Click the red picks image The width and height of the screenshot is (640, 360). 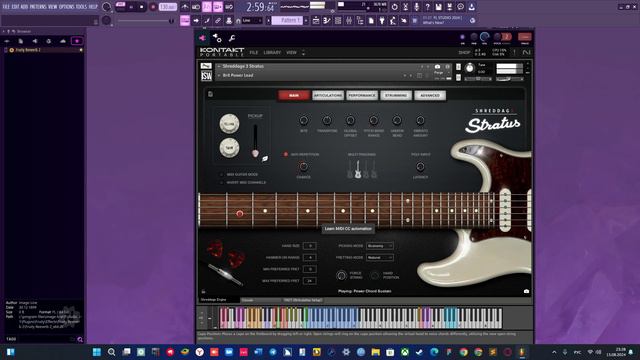pos(226,253)
